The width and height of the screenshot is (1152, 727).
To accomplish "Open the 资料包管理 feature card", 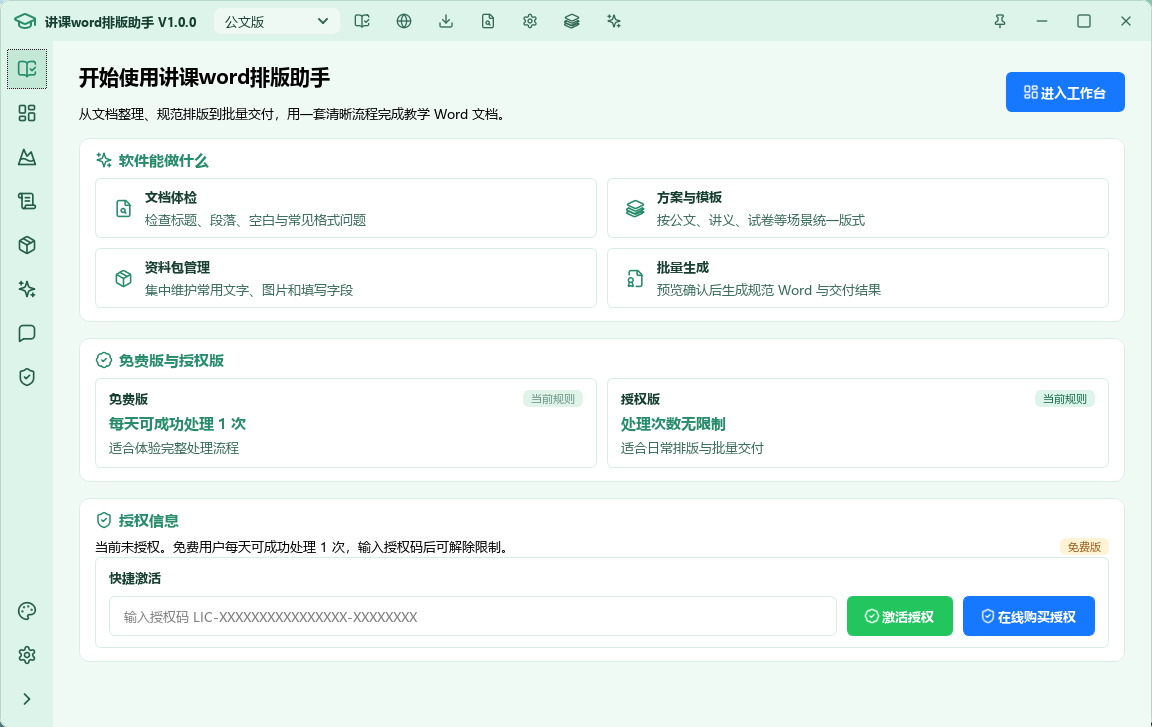I will click(x=346, y=278).
